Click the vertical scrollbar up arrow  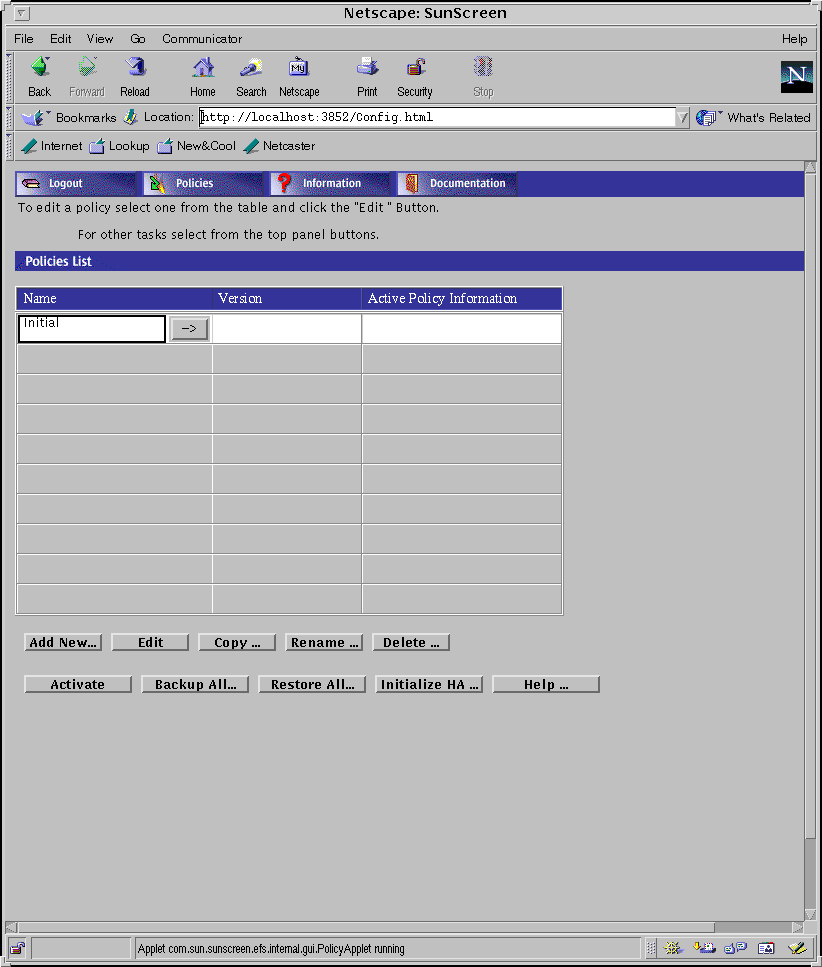coord(810,167)
